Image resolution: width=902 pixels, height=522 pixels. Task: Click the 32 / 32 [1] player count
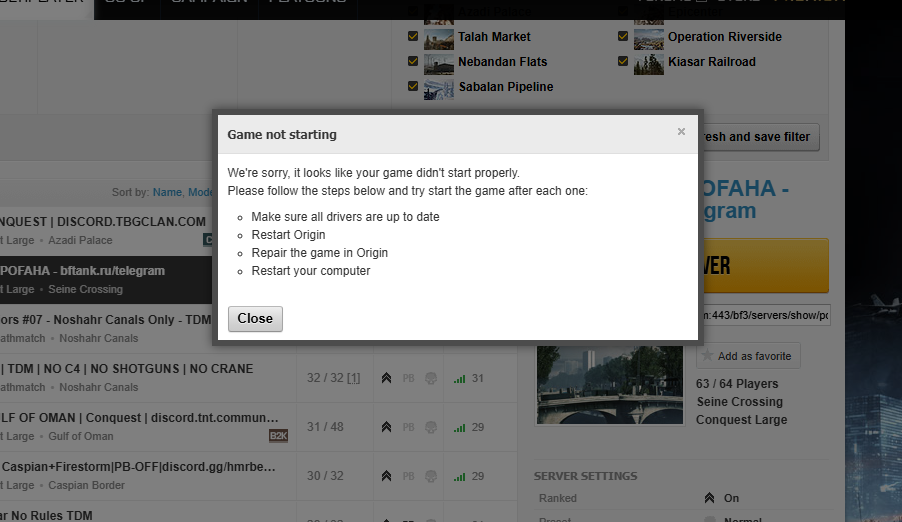pos(334,378)
